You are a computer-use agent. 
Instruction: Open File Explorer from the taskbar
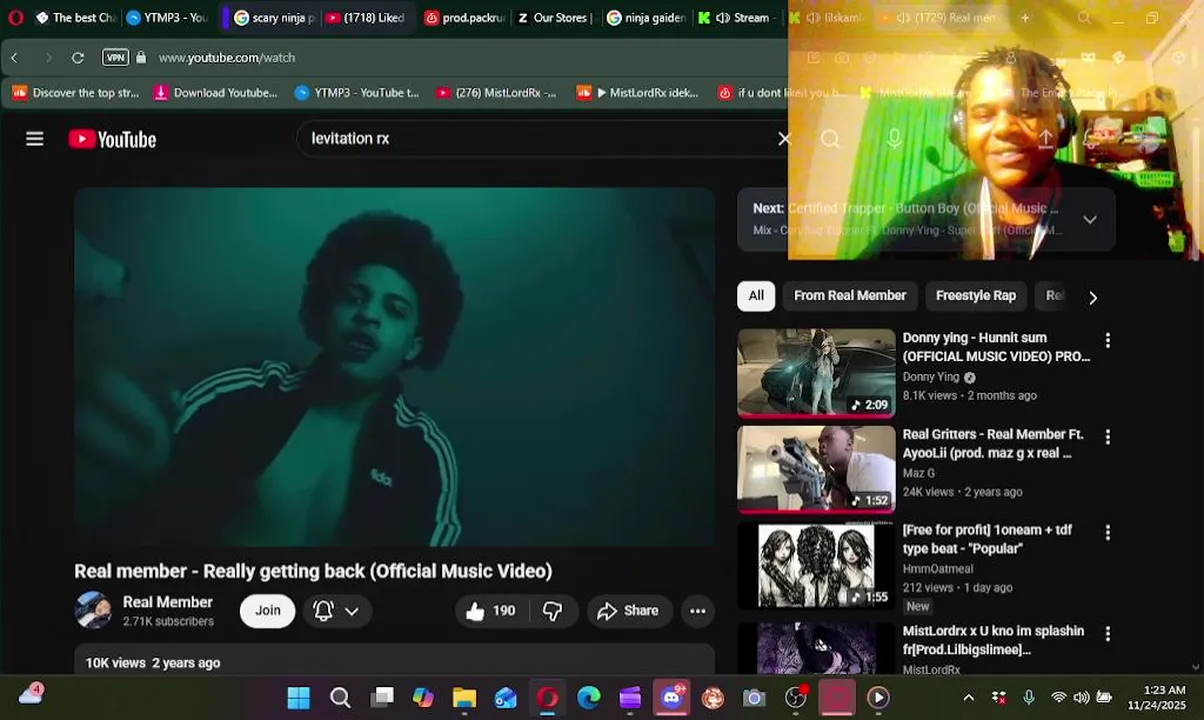(x=464, y=697)
